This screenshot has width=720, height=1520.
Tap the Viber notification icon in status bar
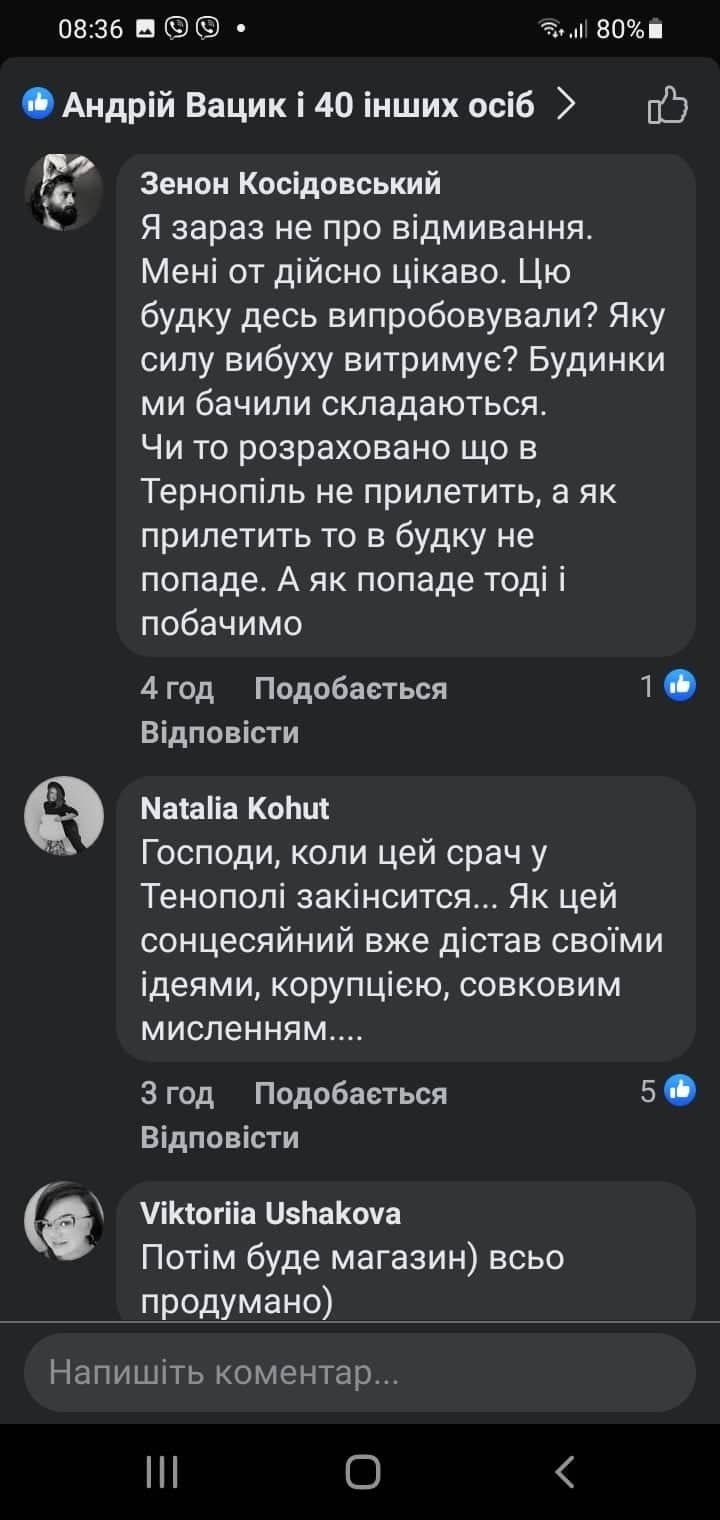tap(177, 29)
